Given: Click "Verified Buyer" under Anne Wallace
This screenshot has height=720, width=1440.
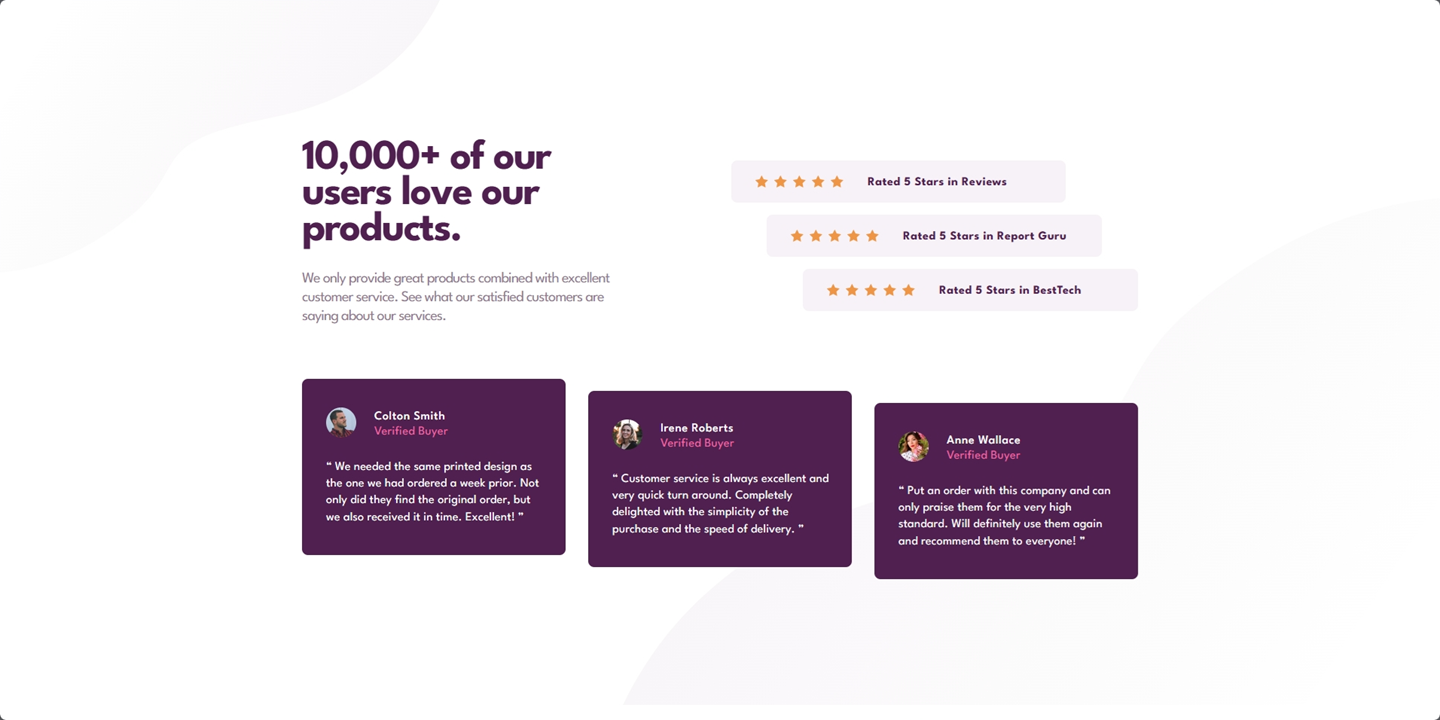Looking at the screenshot, I should pyautogui.click(x=983, y=455).
